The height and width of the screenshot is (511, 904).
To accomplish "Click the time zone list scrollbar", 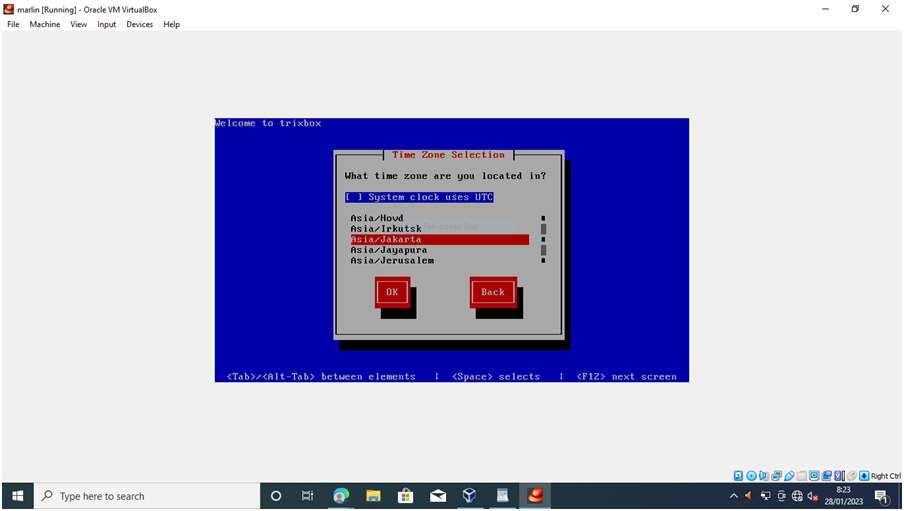I will 543,239.
